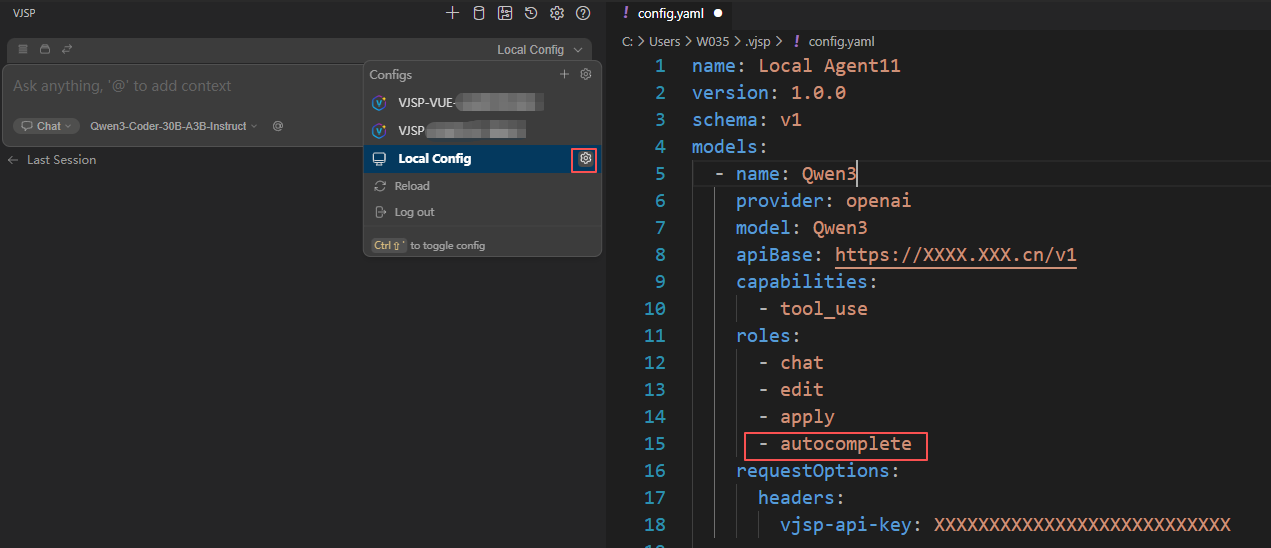Open the Last Session link
Viewport: 1271px width, 548px height.
62,160
